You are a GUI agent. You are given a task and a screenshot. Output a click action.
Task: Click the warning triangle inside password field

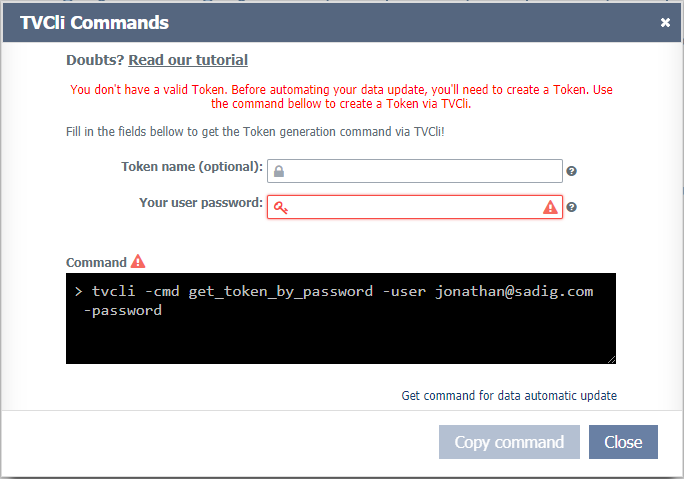[x=550, y=207]
